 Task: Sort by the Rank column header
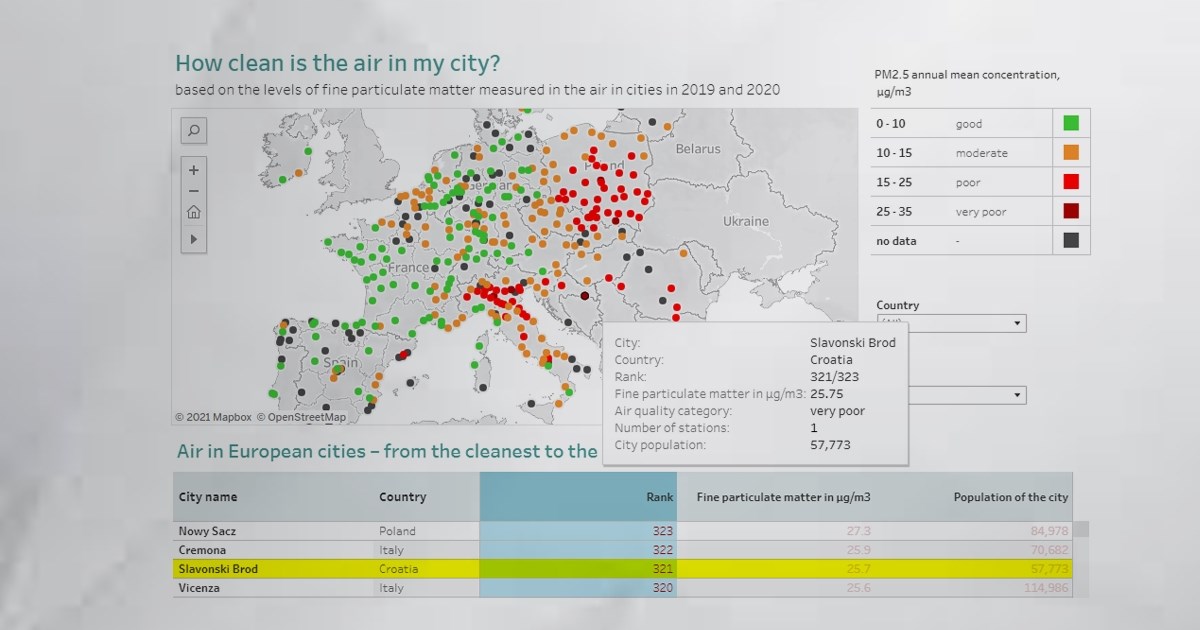577,497
